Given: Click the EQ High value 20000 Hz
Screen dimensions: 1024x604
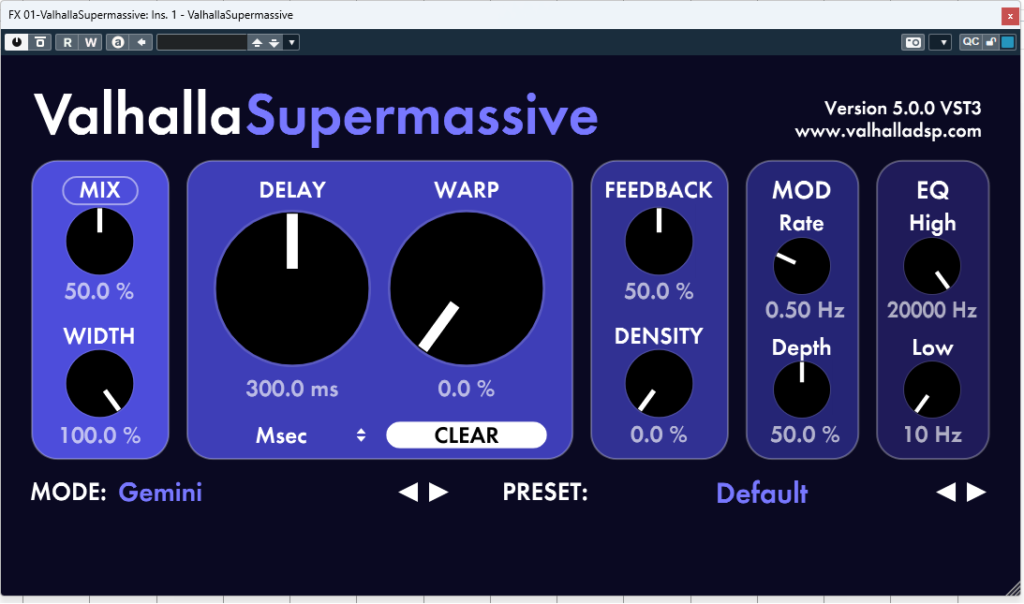Looking at the screenshot, I should [x=932, y=310].
